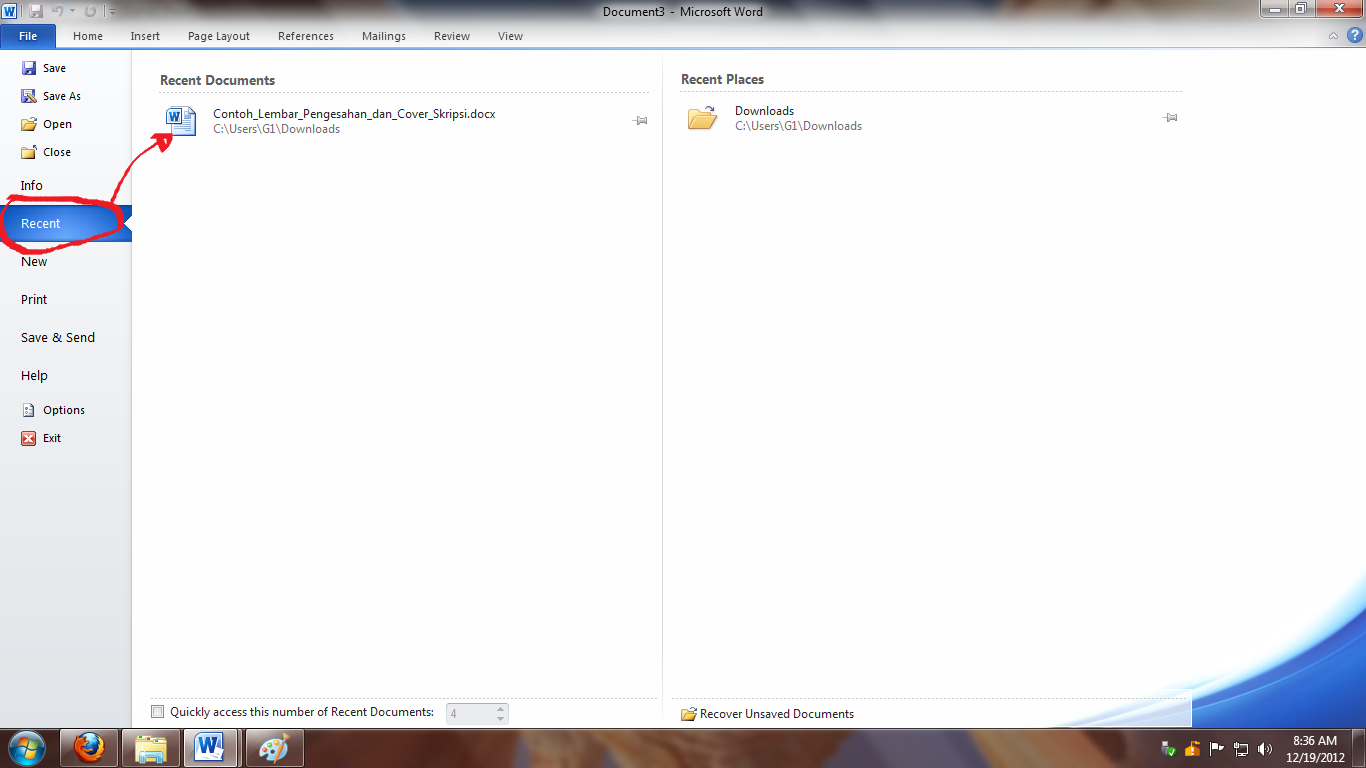The height and width of the screenshot is (768, 1366).
Task: Enable Quickly access this number of Recent Documents
Action: (157, 712)
